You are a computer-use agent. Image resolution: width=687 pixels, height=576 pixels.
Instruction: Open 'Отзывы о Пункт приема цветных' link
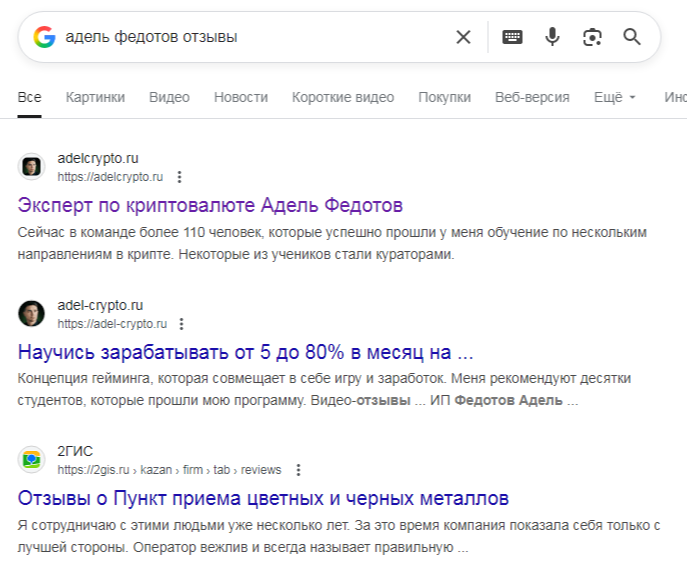[263, 498]
